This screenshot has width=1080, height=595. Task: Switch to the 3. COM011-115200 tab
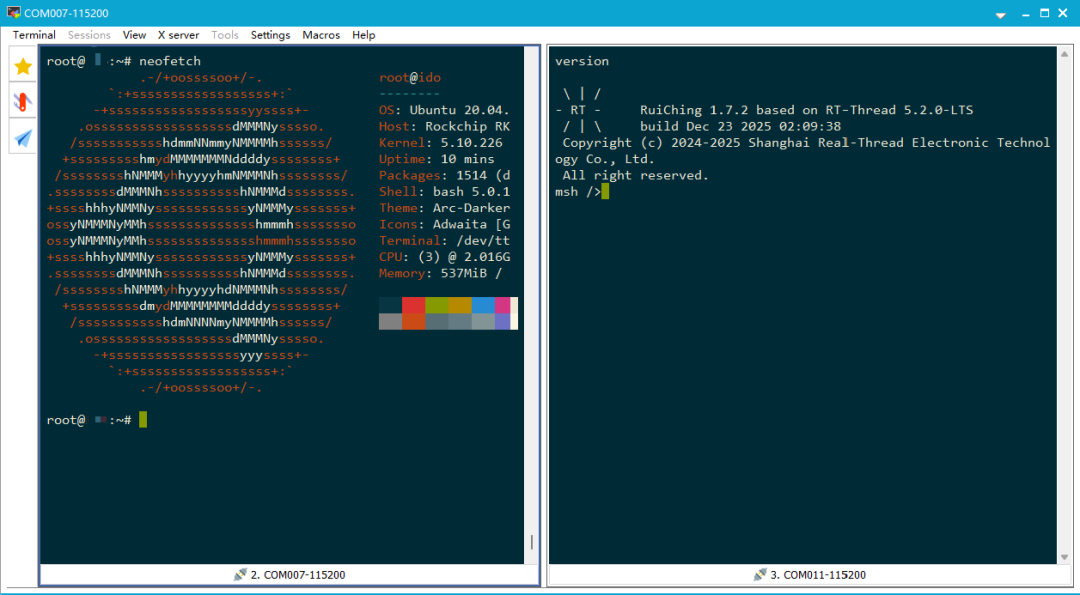[x=817, y=575]
